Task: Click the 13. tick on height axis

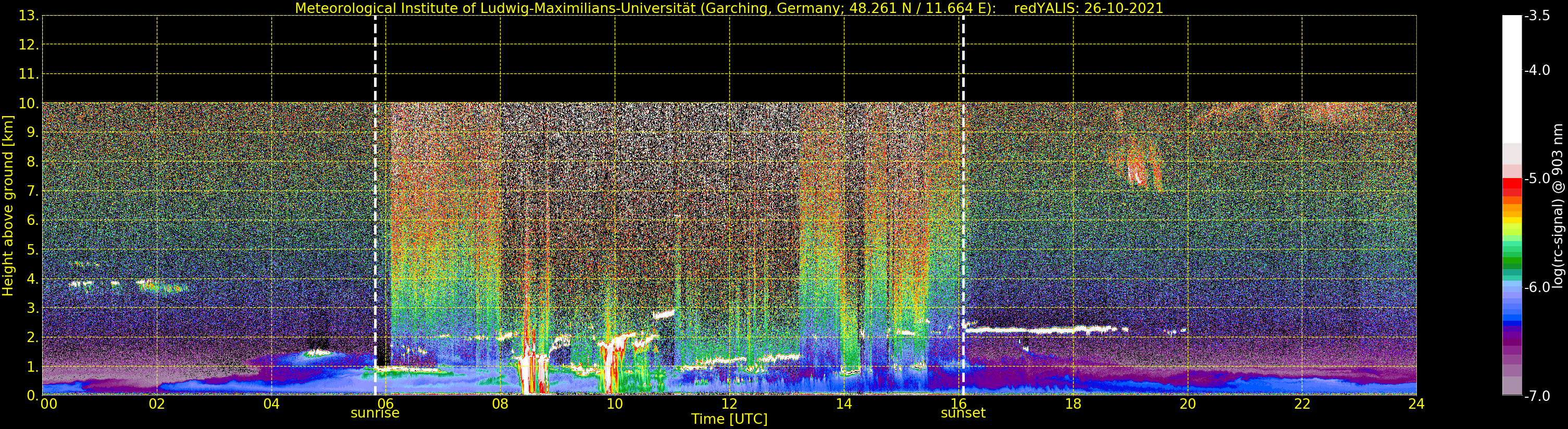Action: (x=28, y=16)
